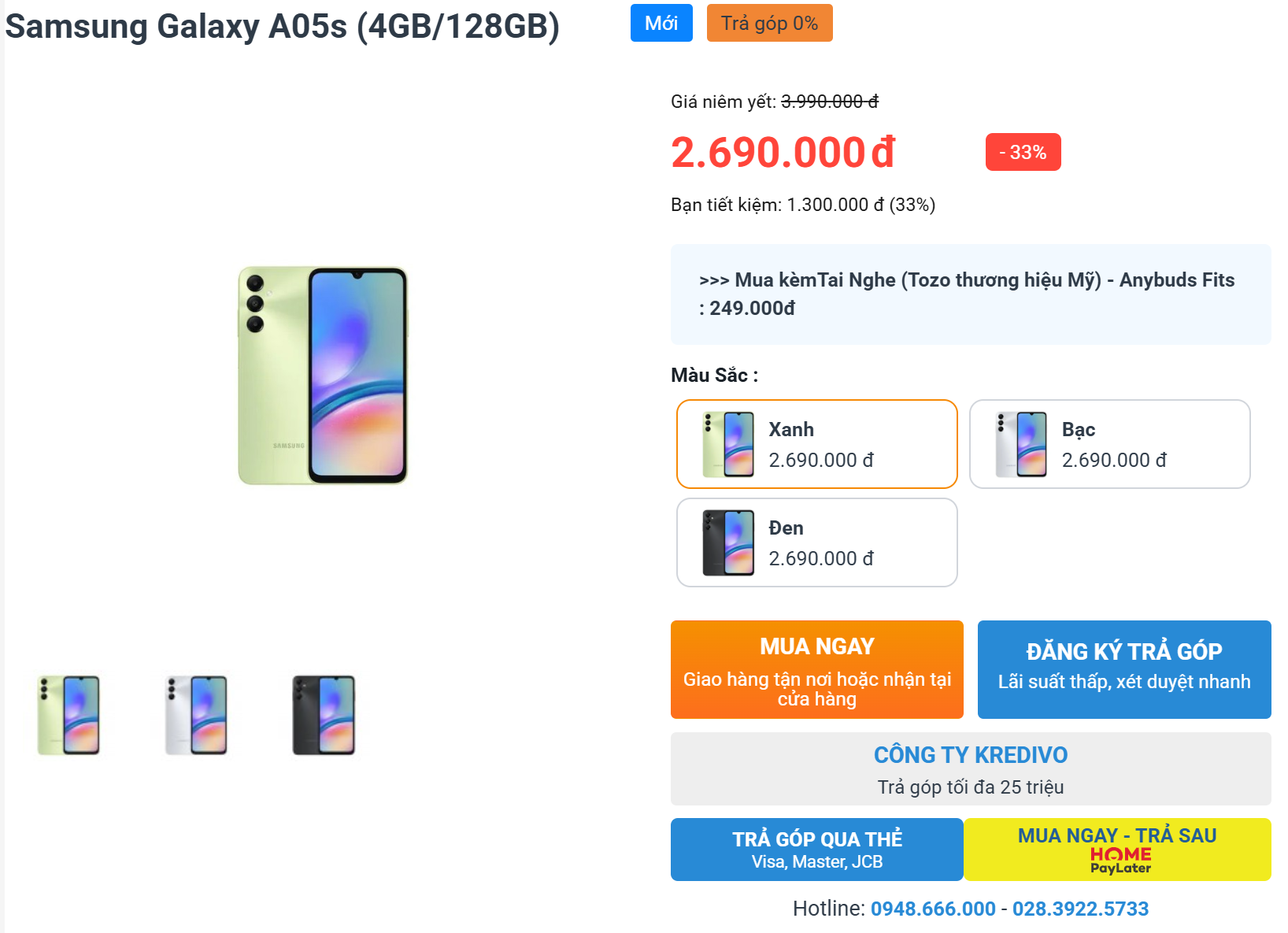Screen dimensions: 1288x933
Task: Open the CÔNG TY KREDIVO installment option
Action: click(971, 768)
